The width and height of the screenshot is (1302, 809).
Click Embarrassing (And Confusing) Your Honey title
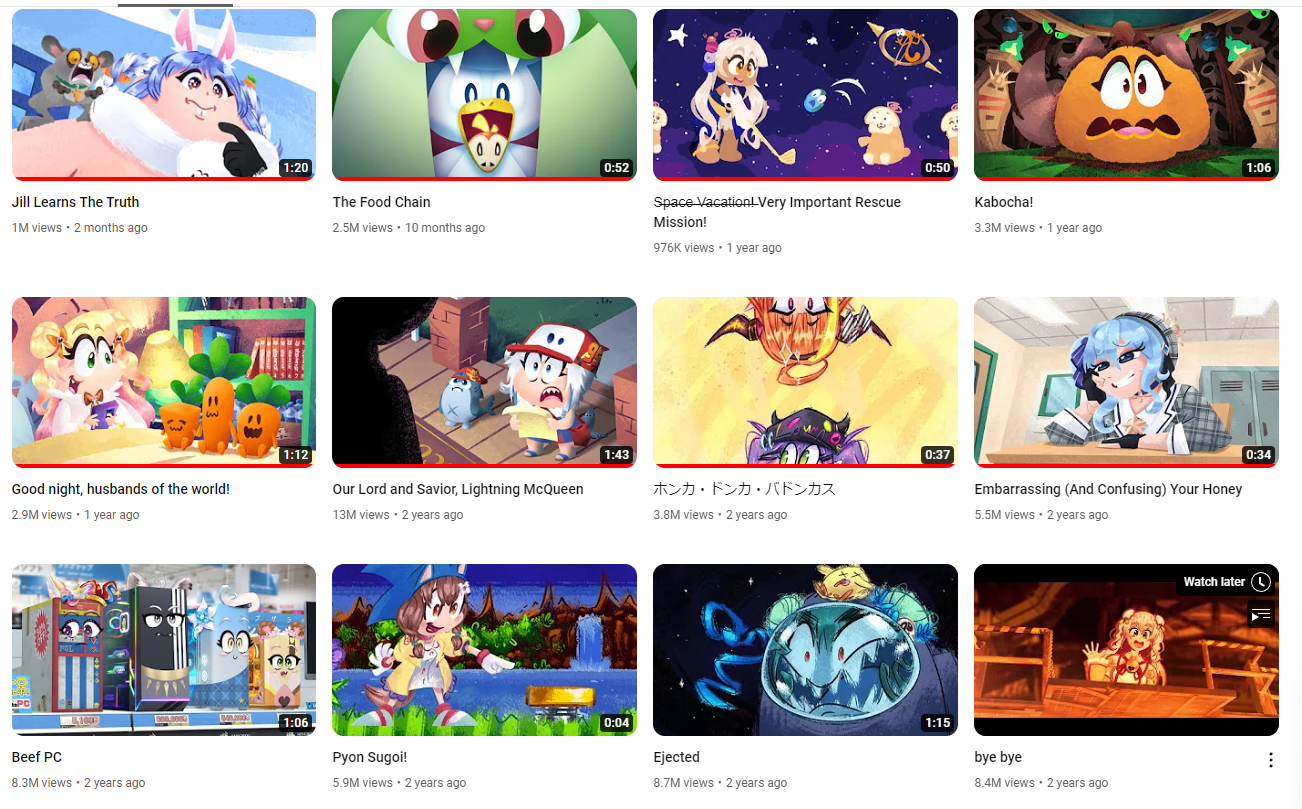(x=1108, y=489)
